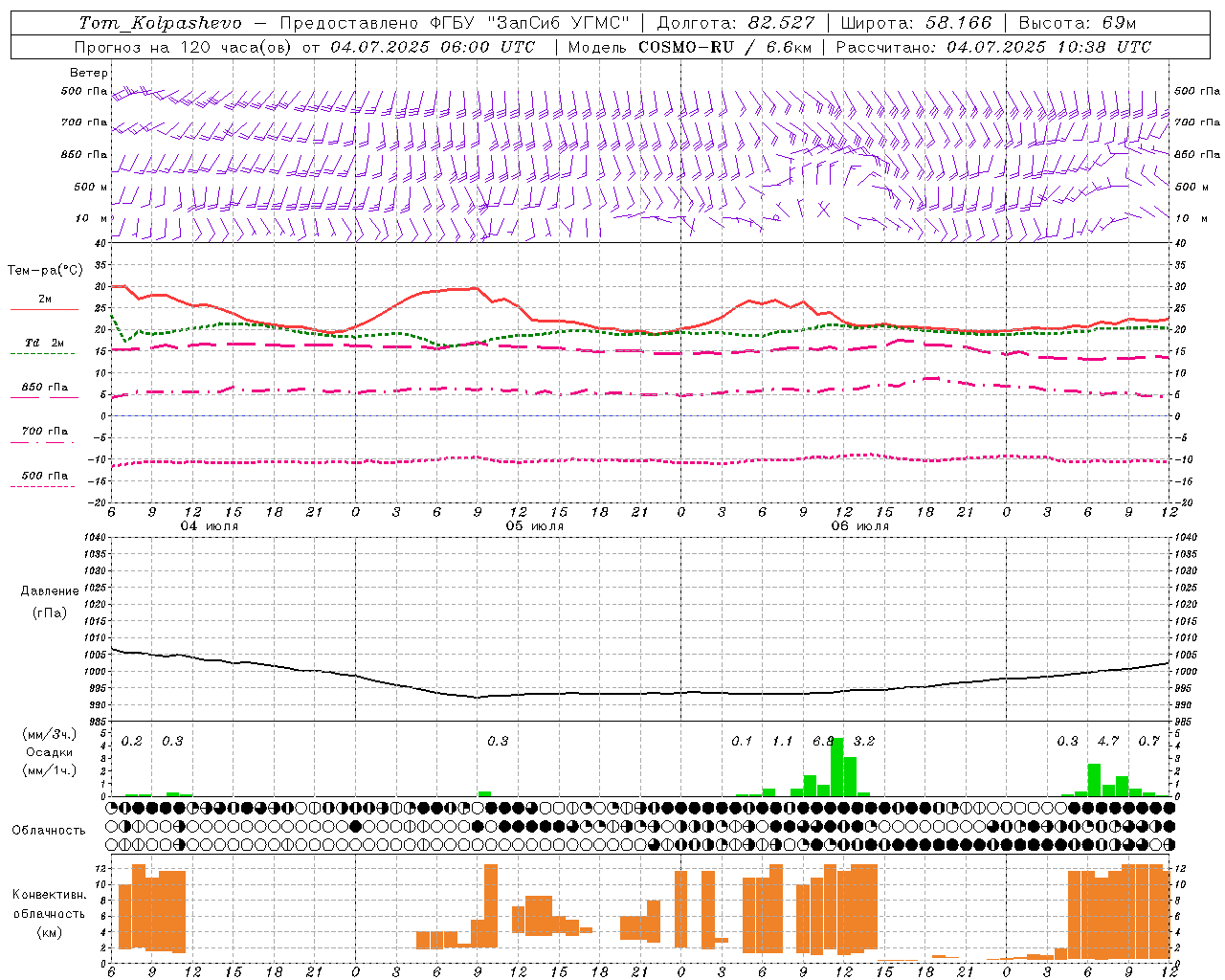Click the Конвективн. convective cloud label
The image size is (1225, 980).
point(50,895)
